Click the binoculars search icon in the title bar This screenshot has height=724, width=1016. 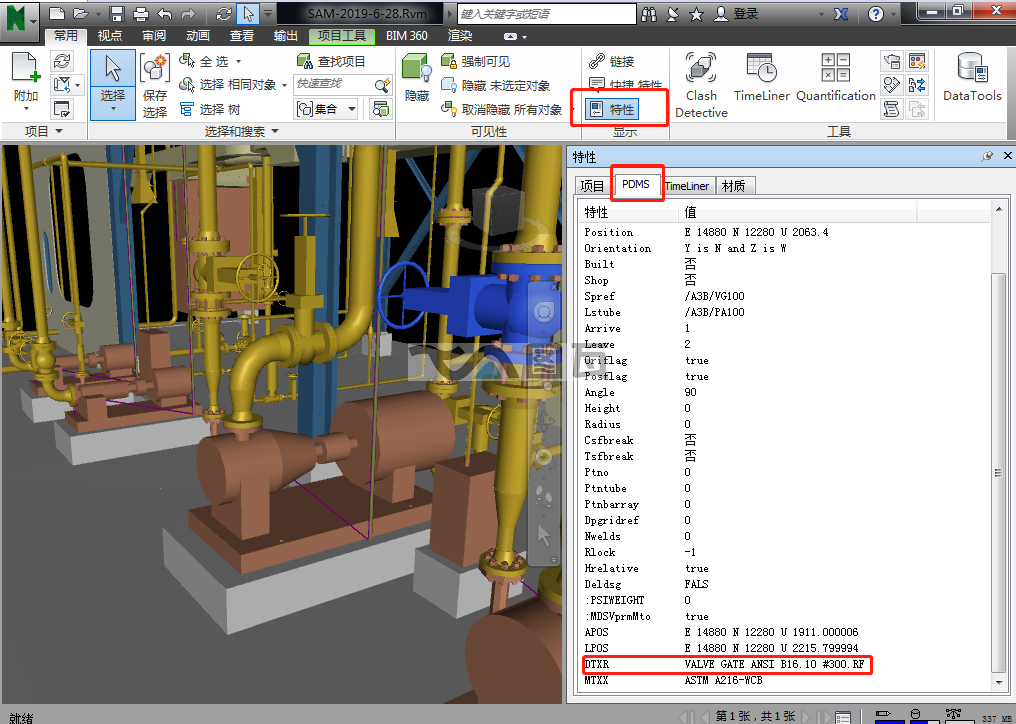click(649, 14)
